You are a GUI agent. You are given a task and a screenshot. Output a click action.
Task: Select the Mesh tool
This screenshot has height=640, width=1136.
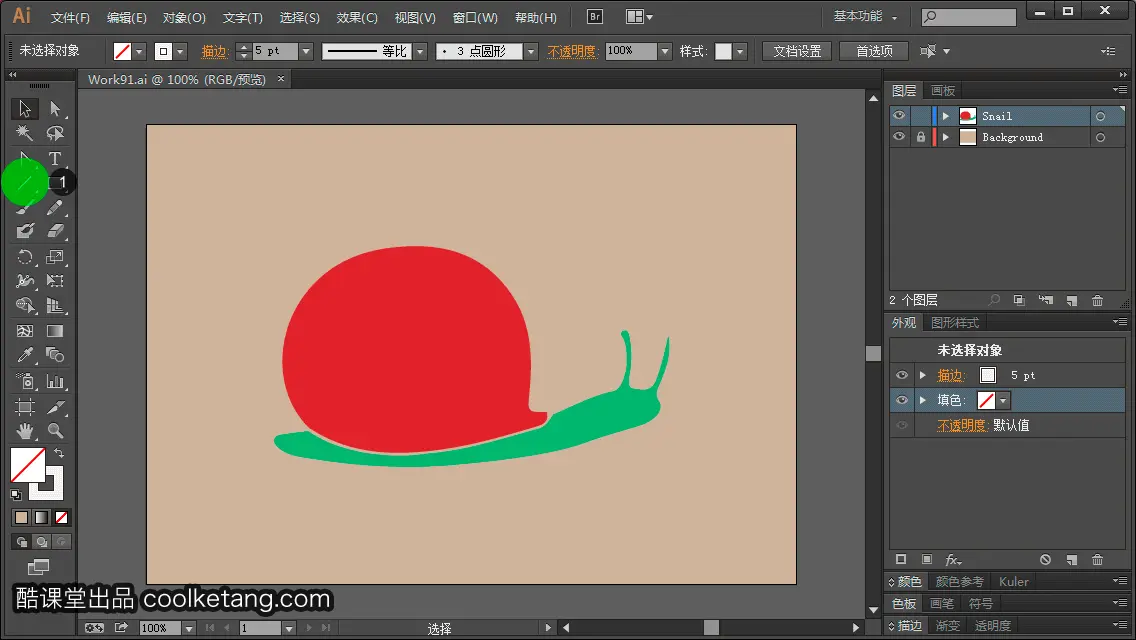[25, 331]
